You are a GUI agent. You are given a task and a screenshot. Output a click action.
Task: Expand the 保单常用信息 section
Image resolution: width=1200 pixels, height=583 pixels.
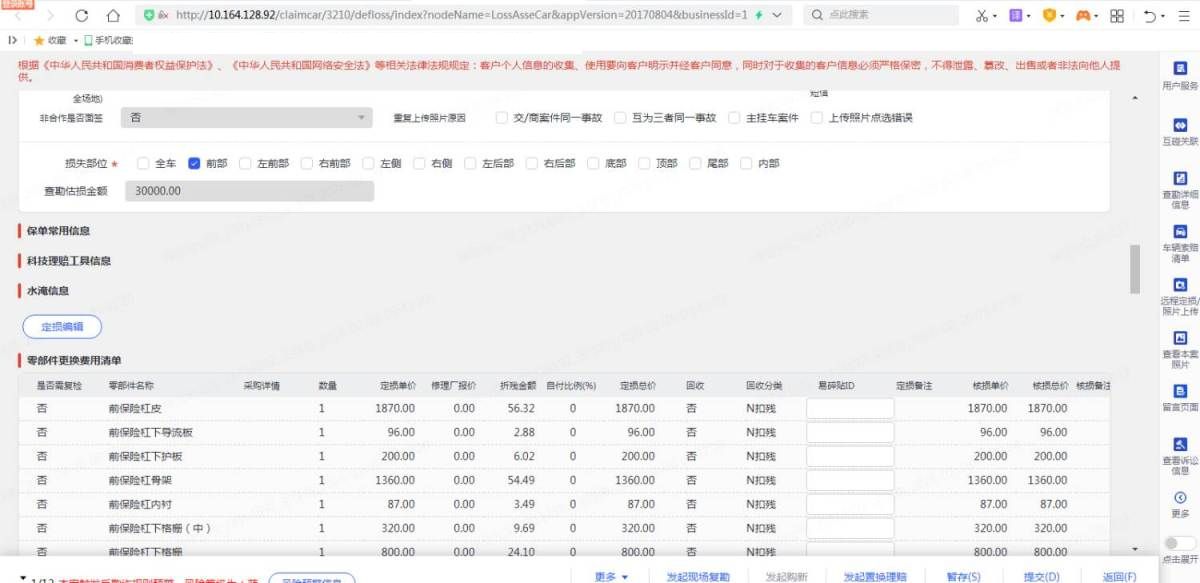tap(58, 231)
